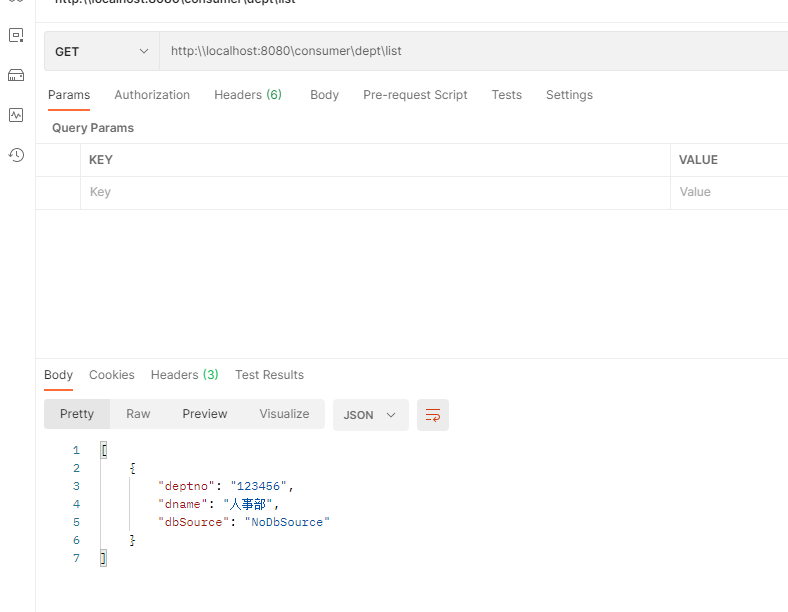Click the "deptno" key in response

[186, 486]
